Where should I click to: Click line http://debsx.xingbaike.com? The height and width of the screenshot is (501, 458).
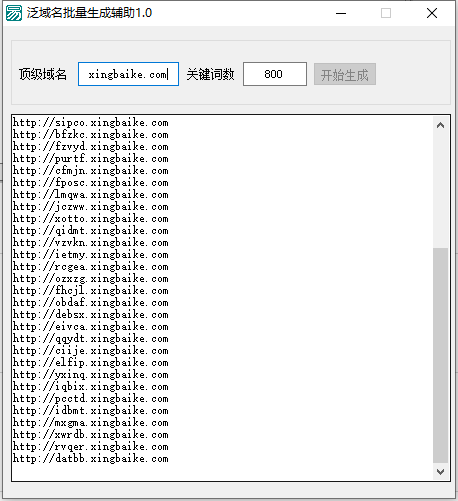point(91,315)
